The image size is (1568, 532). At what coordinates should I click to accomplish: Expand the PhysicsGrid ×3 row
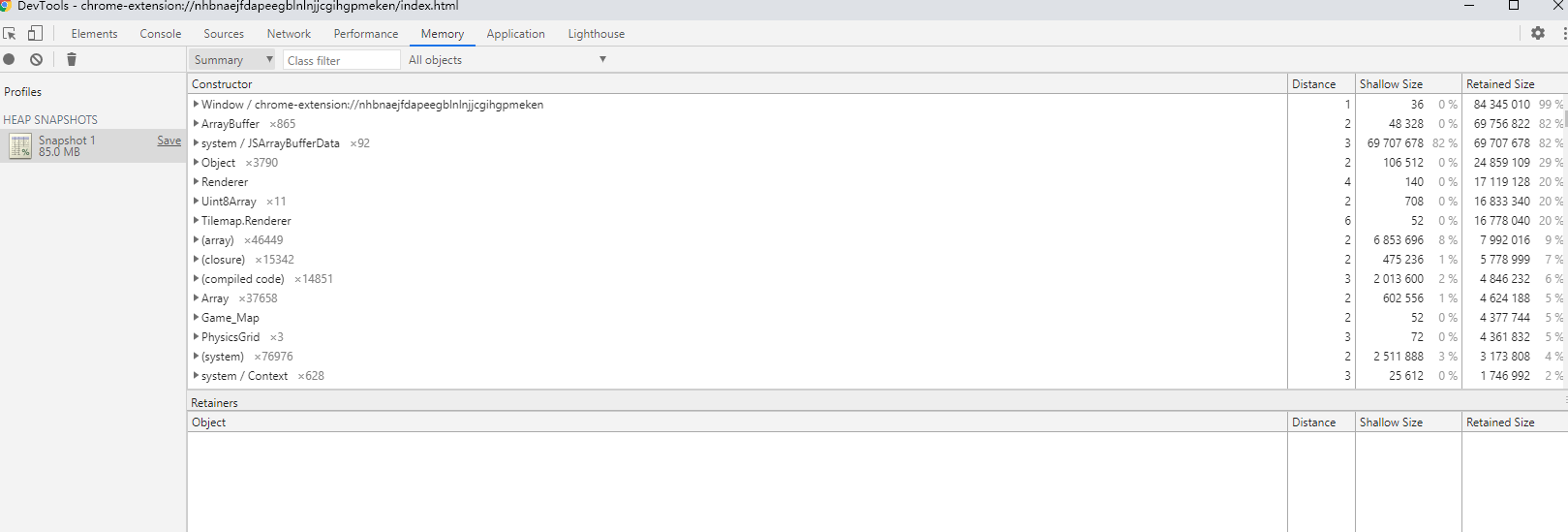[196, 337]
